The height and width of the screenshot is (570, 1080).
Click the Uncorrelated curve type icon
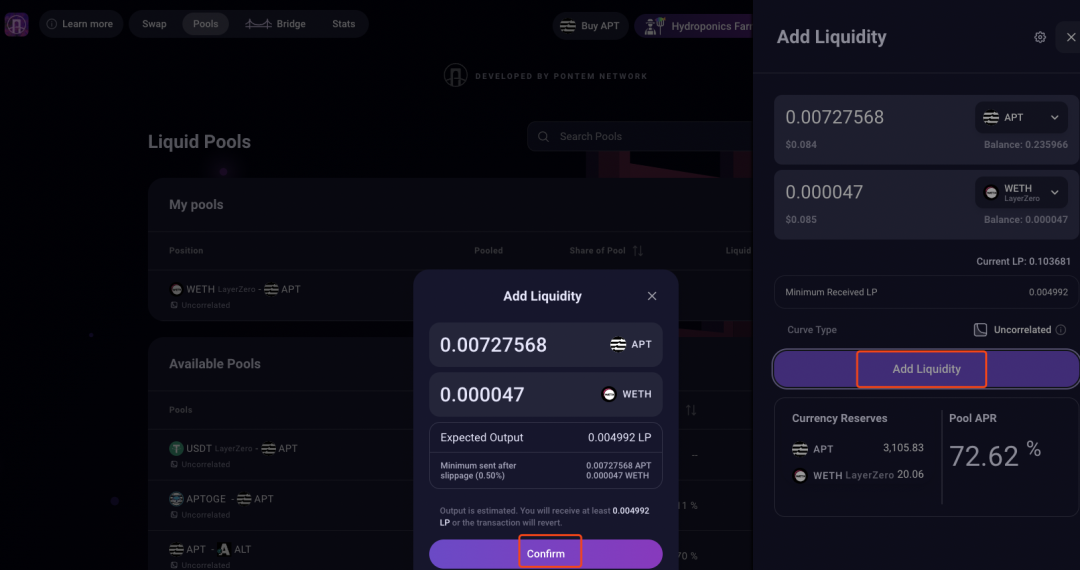coord(980,330)
